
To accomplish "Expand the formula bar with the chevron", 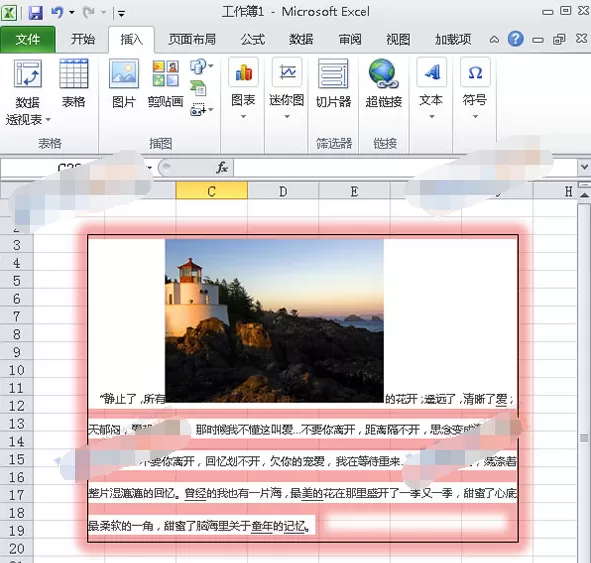I will (x=584, y=167).
